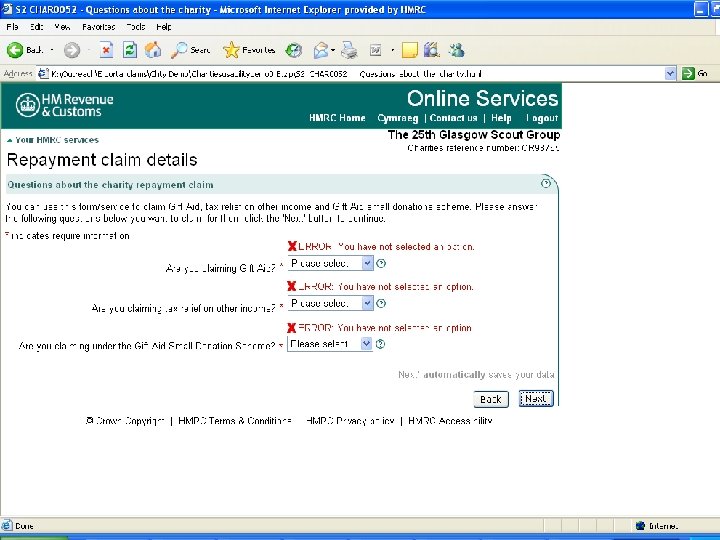The width and height of the screenshot is (720, 540).
Task: Open HMRC Terms & Conditions footer link
Action: tap(235, 421)
